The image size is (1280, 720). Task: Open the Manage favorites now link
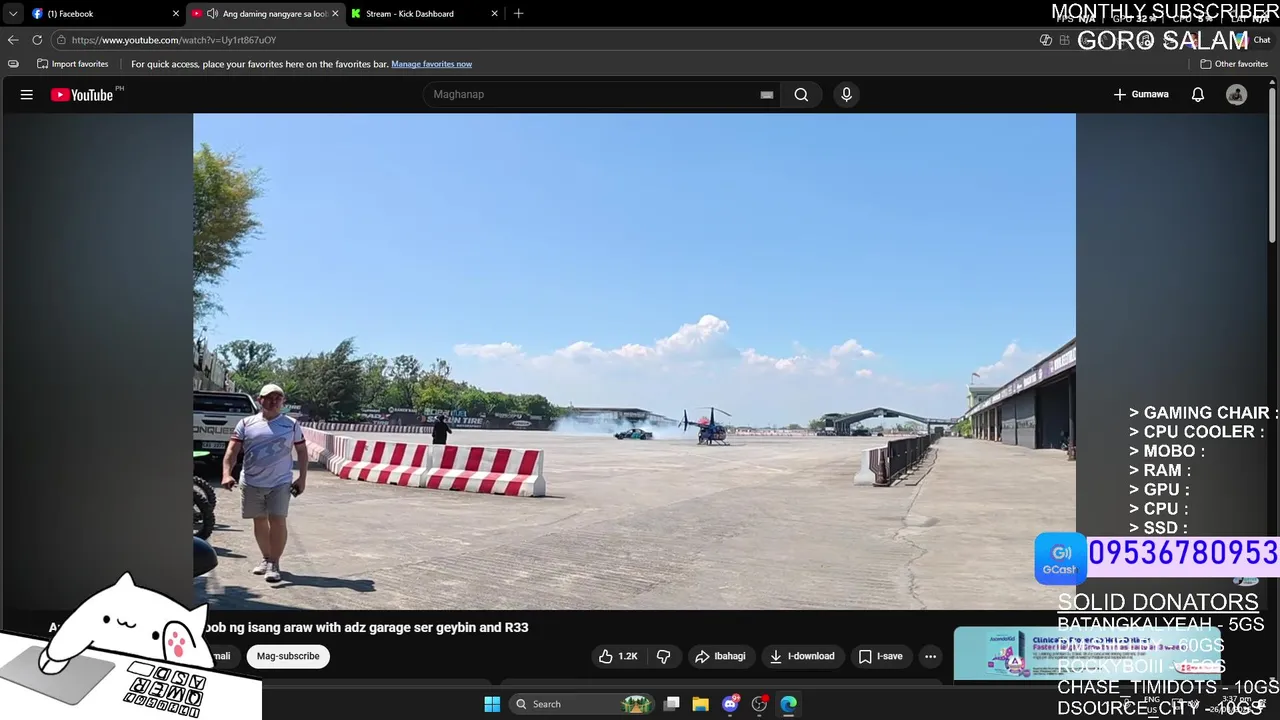pyautogui.click(x=431, y=64)
